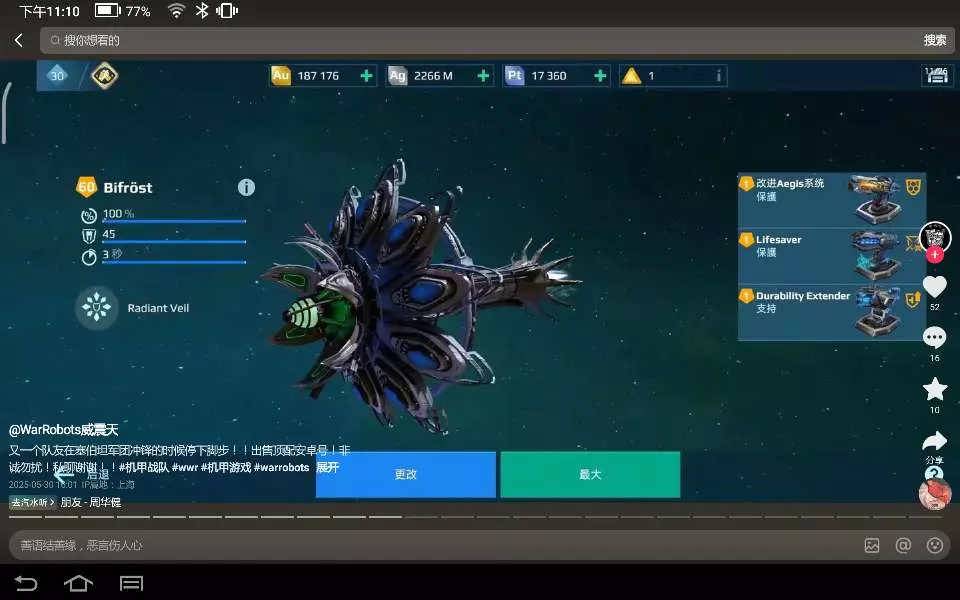Mention someone with @ icon
Screen dimensions: 960x600
tap(903, 545)
